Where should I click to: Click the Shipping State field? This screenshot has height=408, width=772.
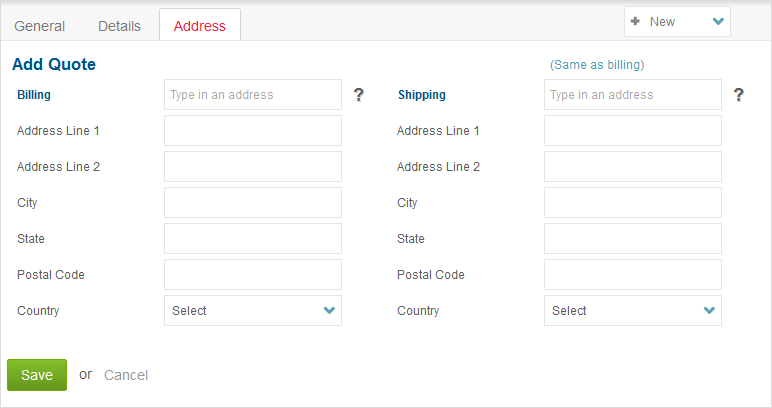[633, 239]
